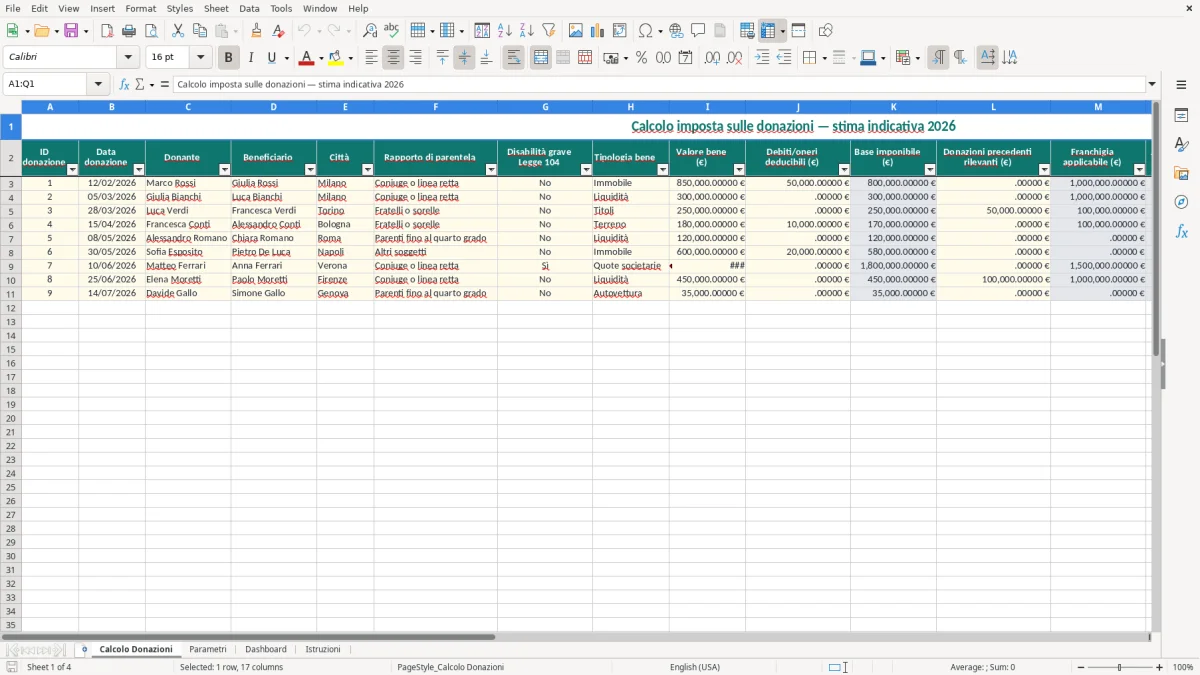1200x675 pixels.
Task: Click the Insert Image icon
Action: click(x=576, y=31)
